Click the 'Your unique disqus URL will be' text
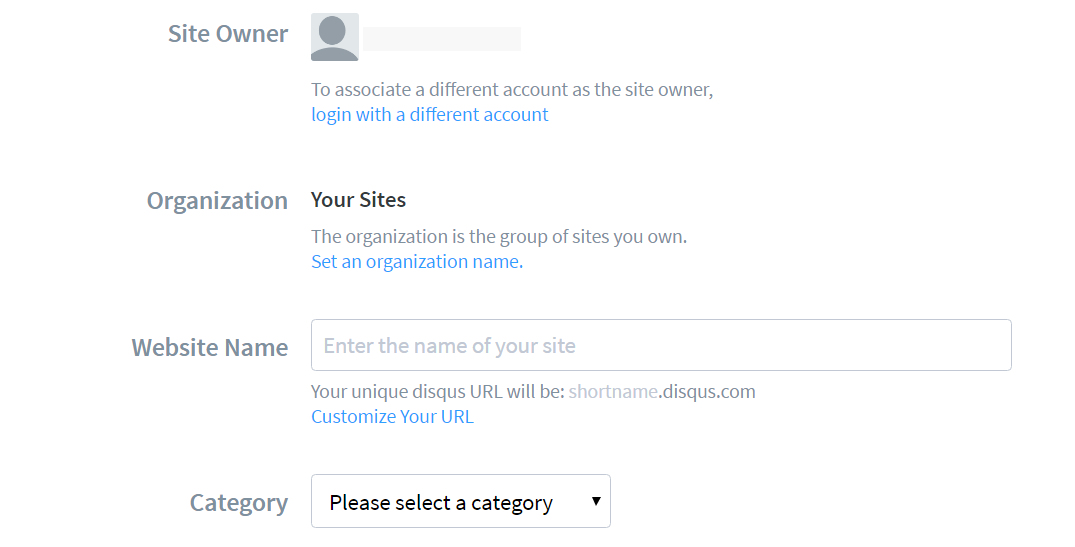Image resolution: width=1075 pixels, height=547 pixels. 438,391
